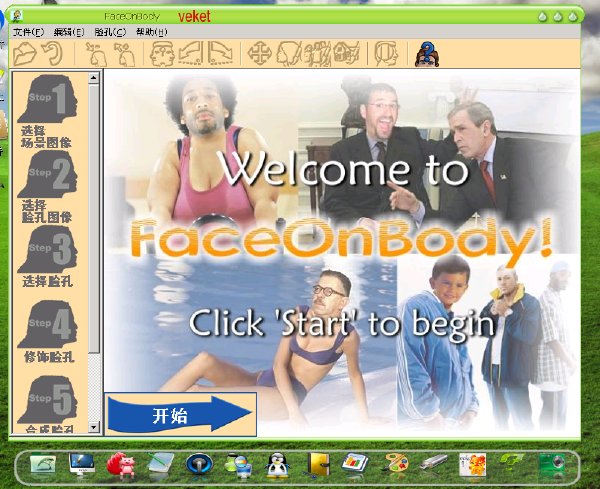Viewport: 600px width, 489px height.
Task: Open the feather folder dock icon
Action: click(43, 463)
